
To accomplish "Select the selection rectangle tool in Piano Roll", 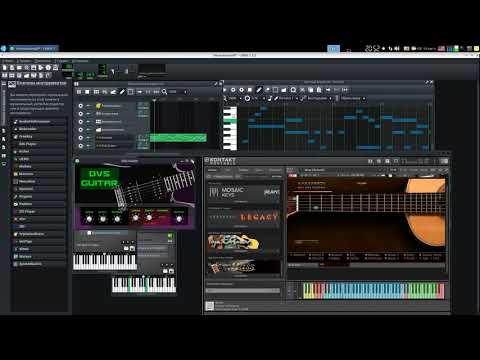I will (275, 90).
